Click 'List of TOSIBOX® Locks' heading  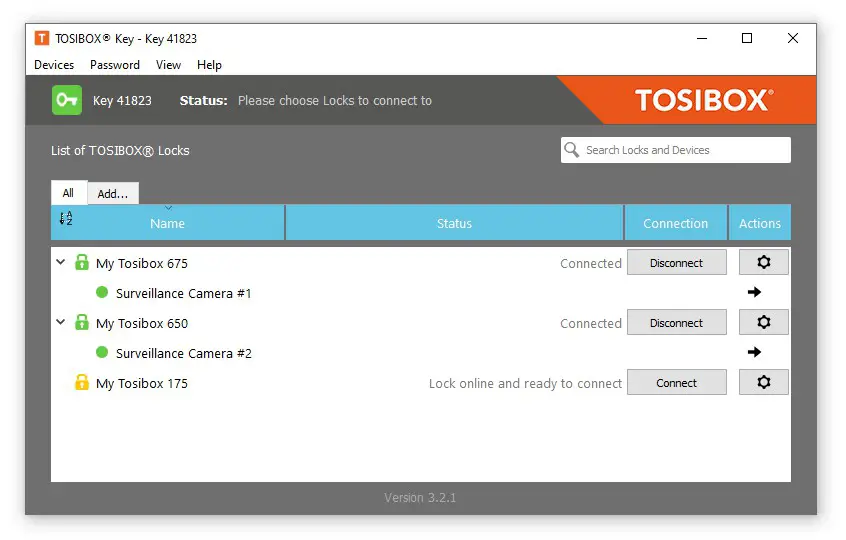click(x=120, y=151)
